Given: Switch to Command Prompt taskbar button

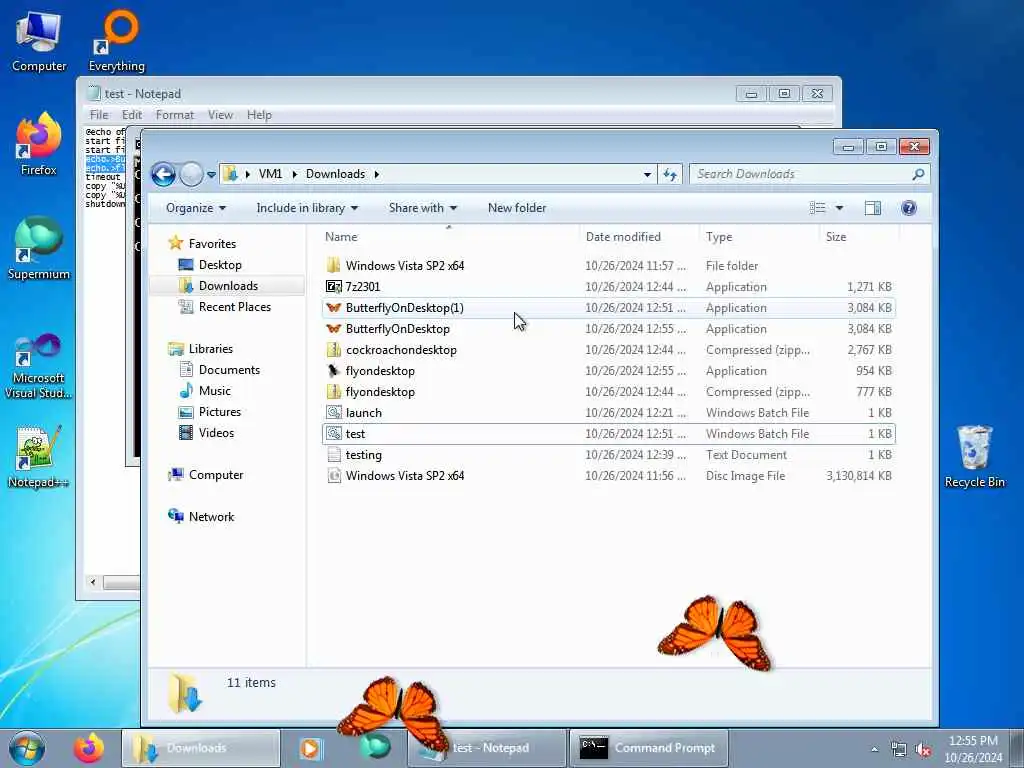Looking at the screenshot, I should (x=648, y=748).
